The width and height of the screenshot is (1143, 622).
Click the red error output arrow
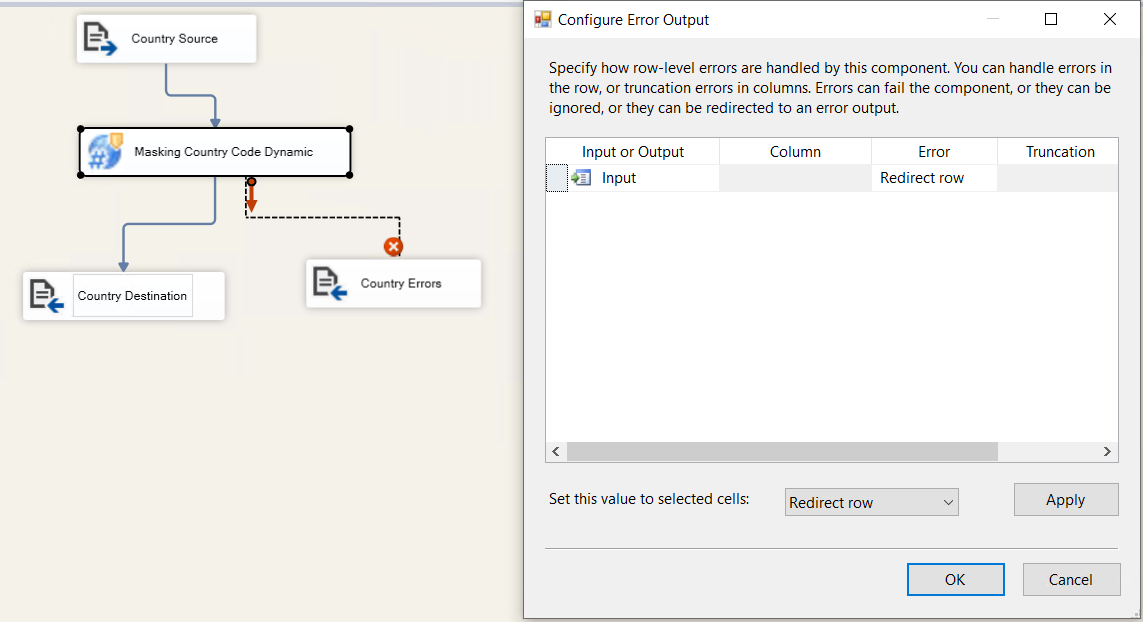[x=252, y=199]
